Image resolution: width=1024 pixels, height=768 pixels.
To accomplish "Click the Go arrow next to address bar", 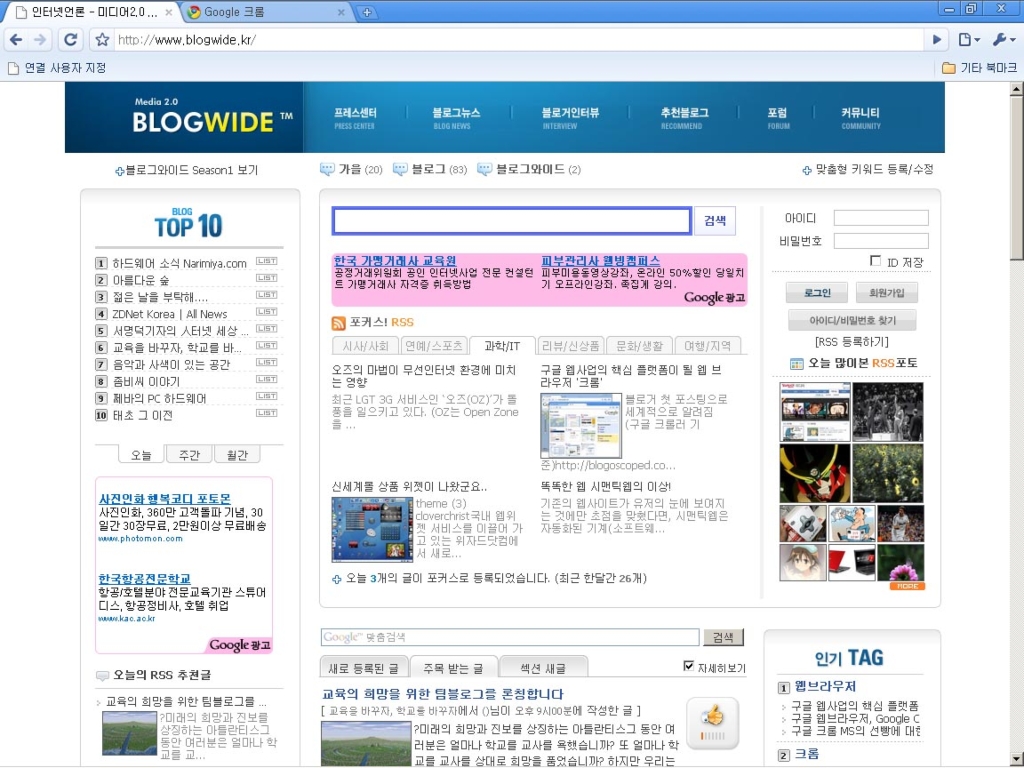I will point(936,40).
